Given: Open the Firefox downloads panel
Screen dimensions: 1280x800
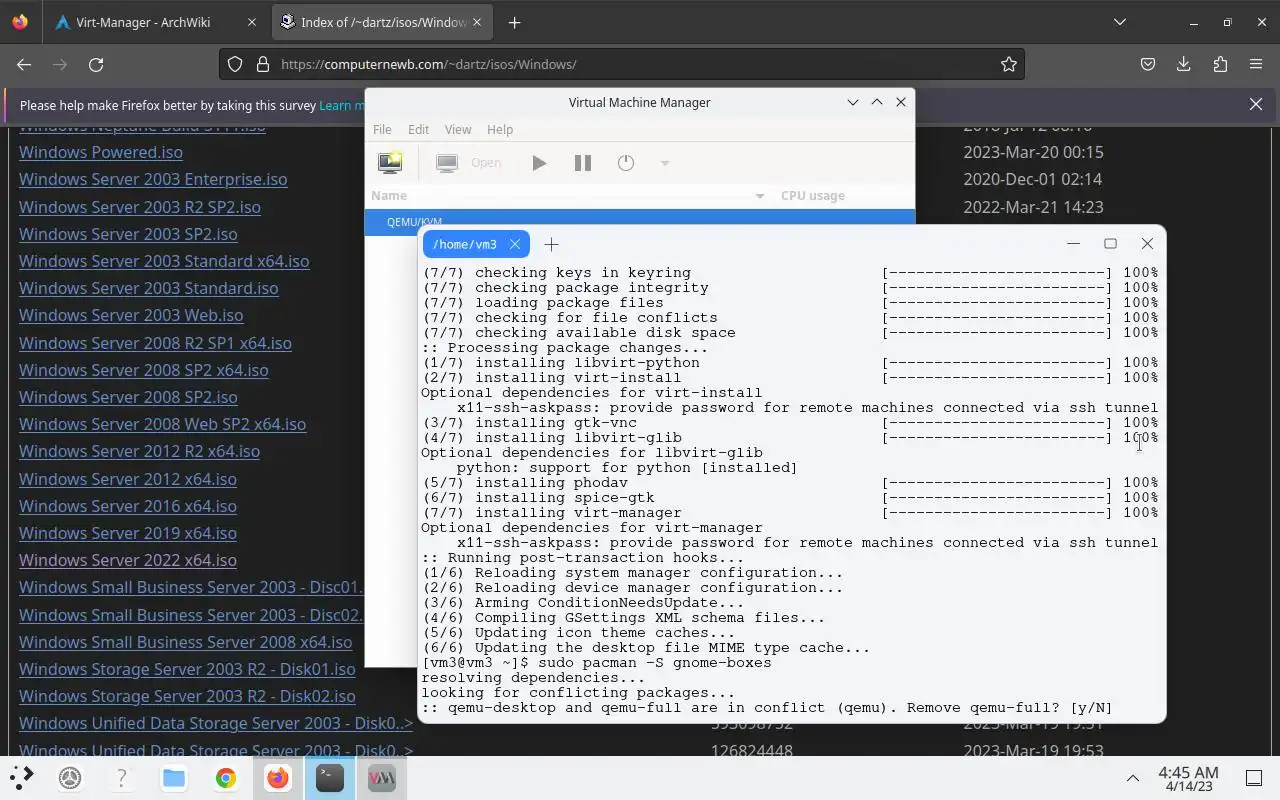Looking at the screenshot, I should (x=1184, y=64).
